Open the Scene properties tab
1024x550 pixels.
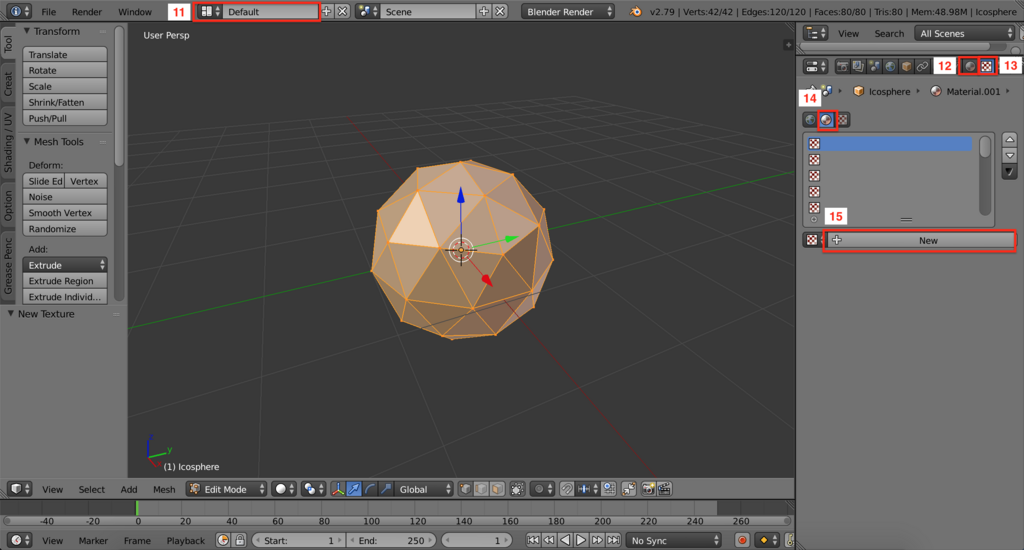(874, 67)
